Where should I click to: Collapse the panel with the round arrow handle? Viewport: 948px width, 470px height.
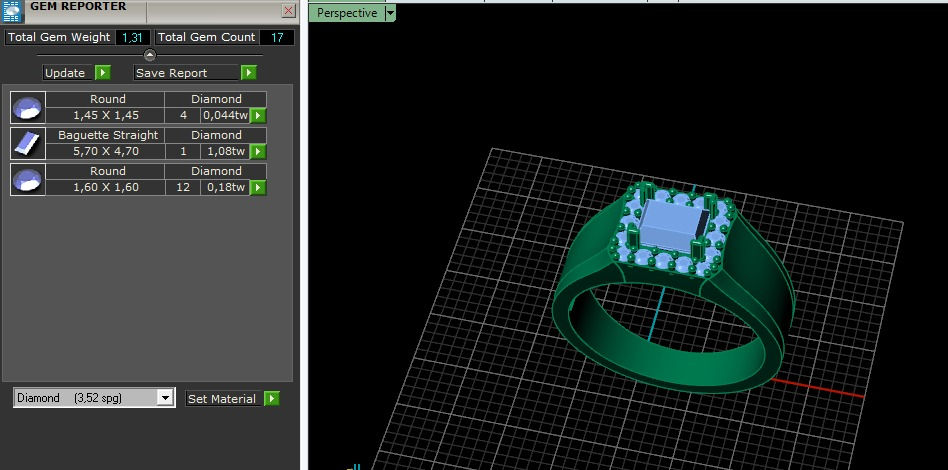150,56
